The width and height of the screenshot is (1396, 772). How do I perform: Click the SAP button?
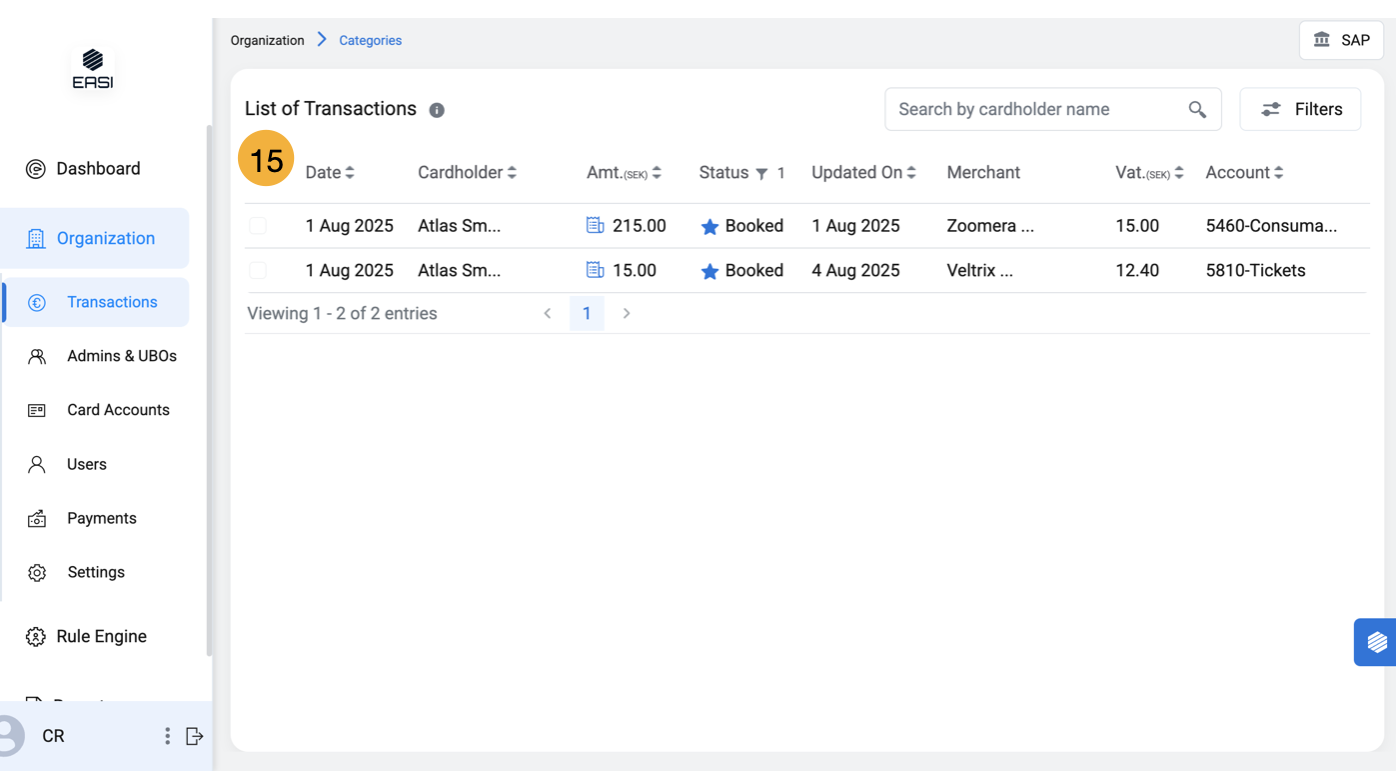click(1341, 40)
